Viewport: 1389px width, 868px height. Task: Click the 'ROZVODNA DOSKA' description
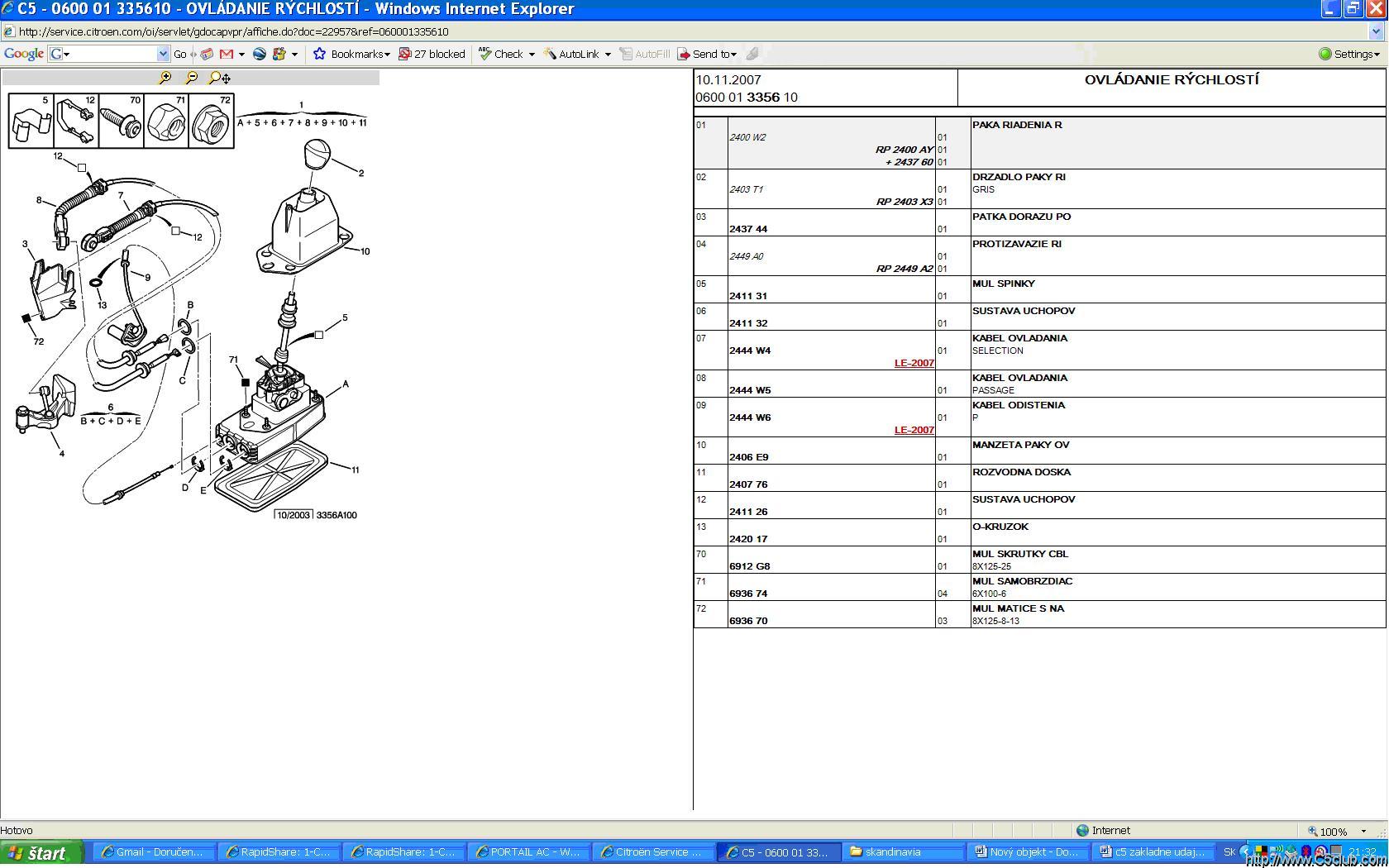tap(1021, 472)
